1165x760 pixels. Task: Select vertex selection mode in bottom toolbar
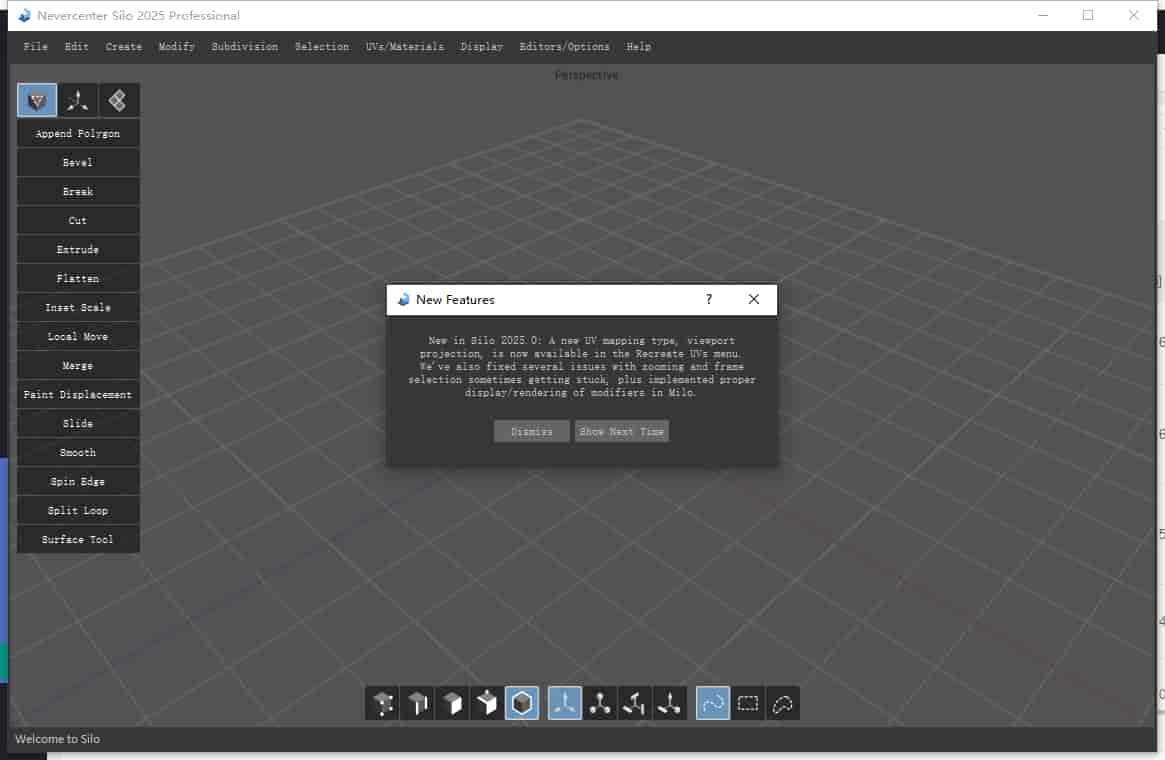(383, 704)
